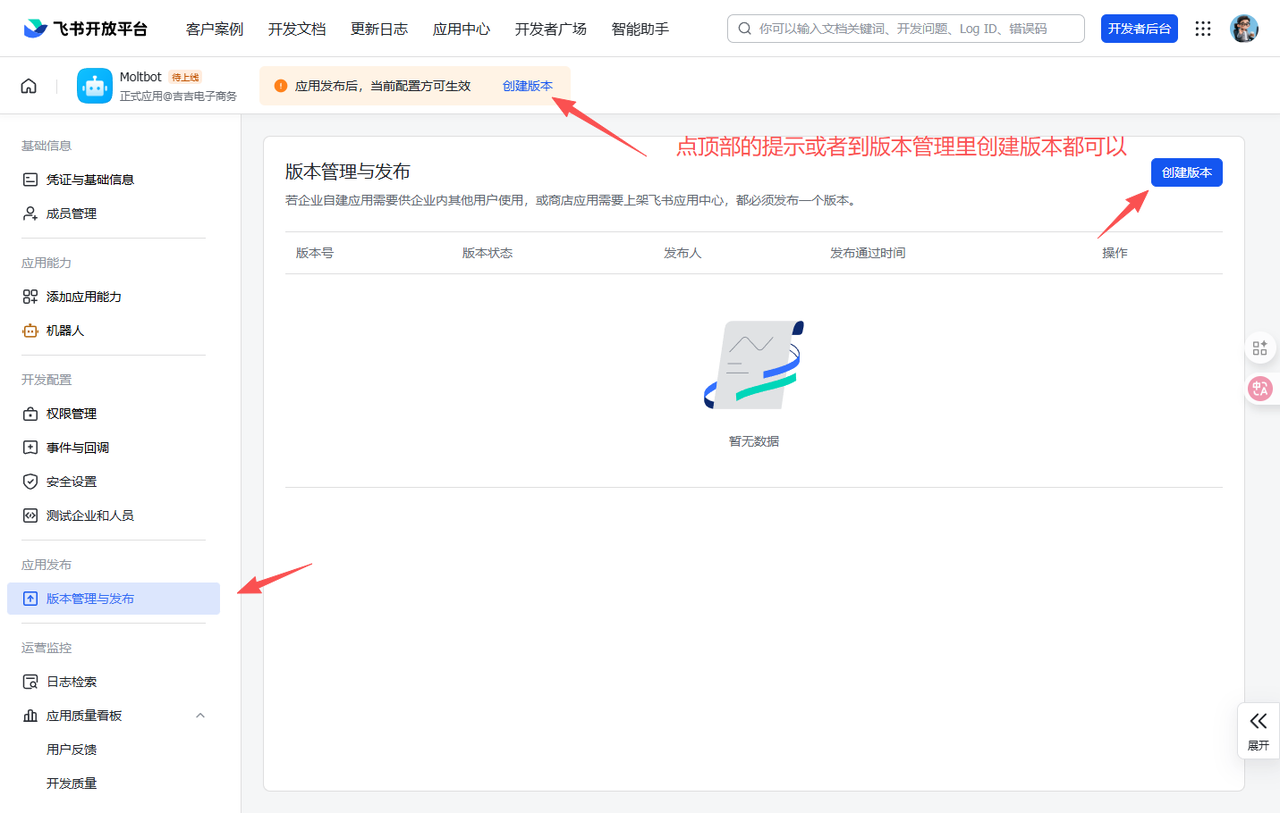This screenshot has height=813, width=1280.
Task: Click the 开发者后台 button
Action: pyautogui.click(x=1139, y=29)
